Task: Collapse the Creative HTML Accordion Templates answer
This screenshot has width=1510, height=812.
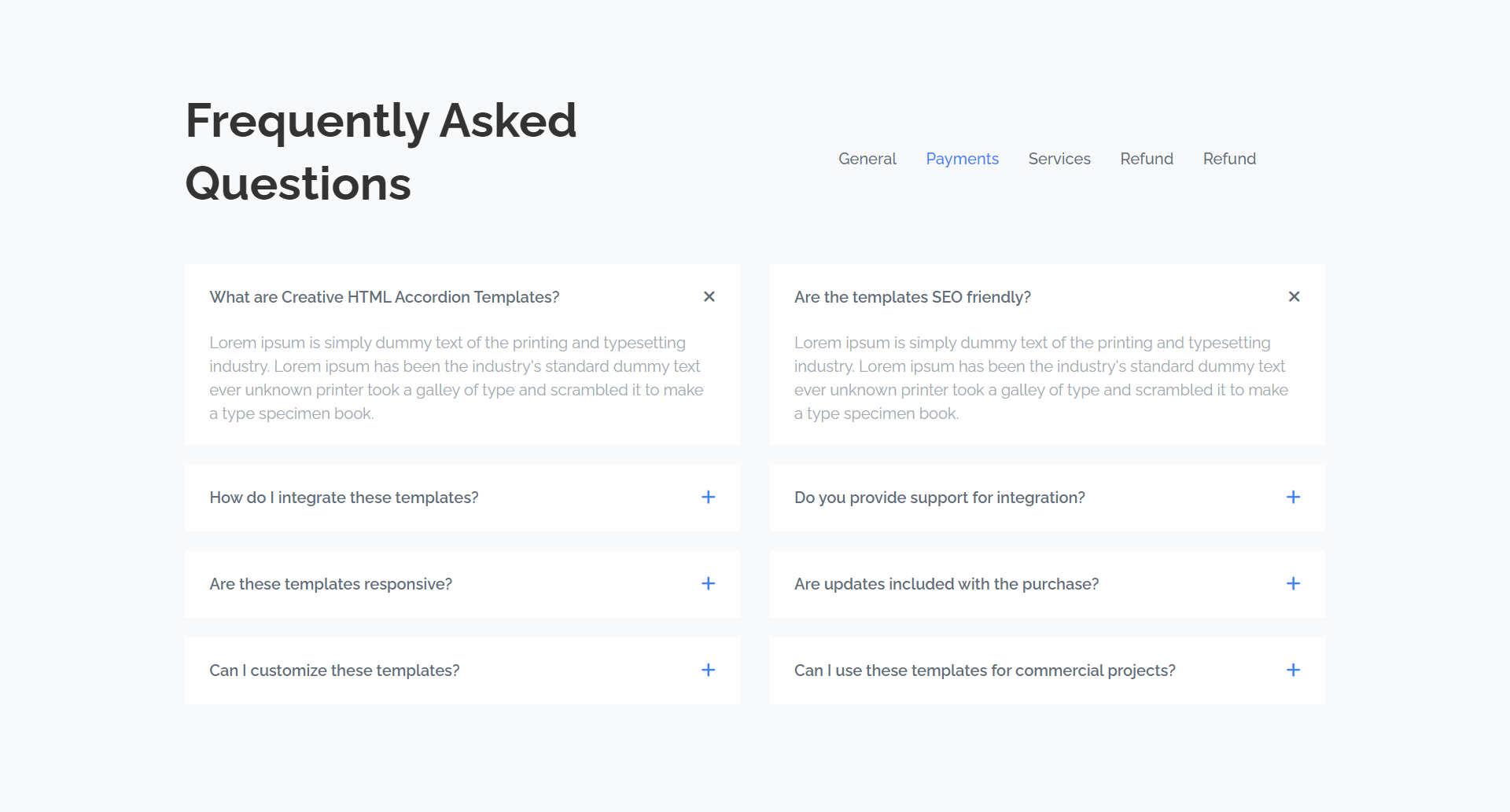Action: coord(709,297)
